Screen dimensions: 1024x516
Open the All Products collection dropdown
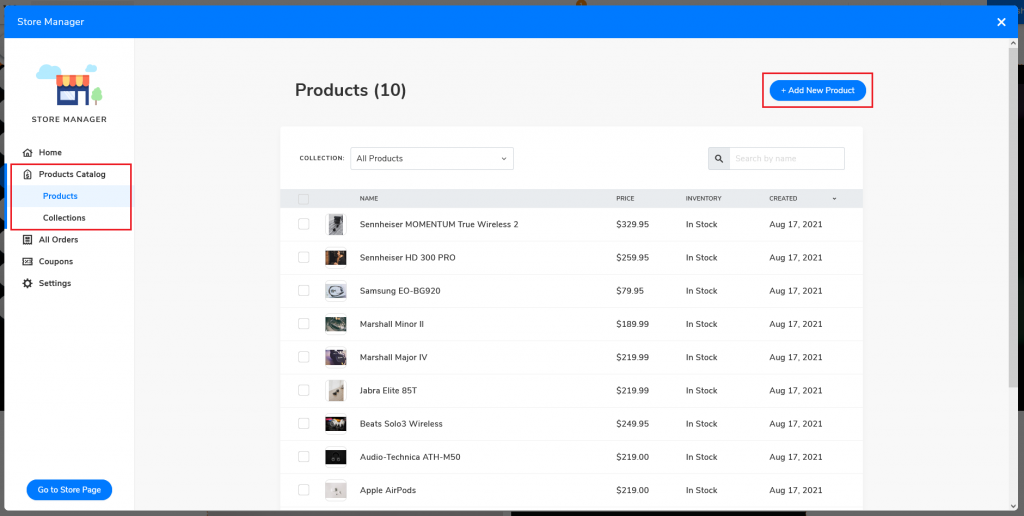pyautogui.click(x=432, y=159)
